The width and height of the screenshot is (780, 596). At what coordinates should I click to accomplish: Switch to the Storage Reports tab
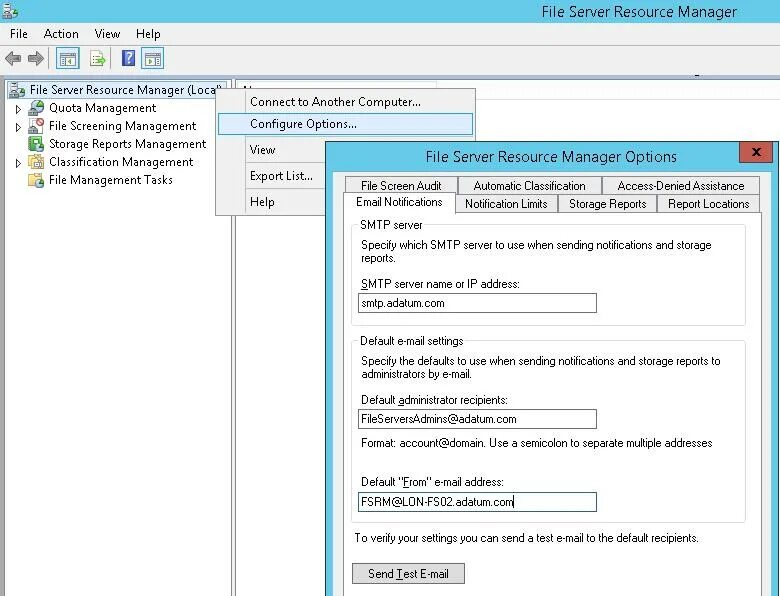click(x=607, y=203)
